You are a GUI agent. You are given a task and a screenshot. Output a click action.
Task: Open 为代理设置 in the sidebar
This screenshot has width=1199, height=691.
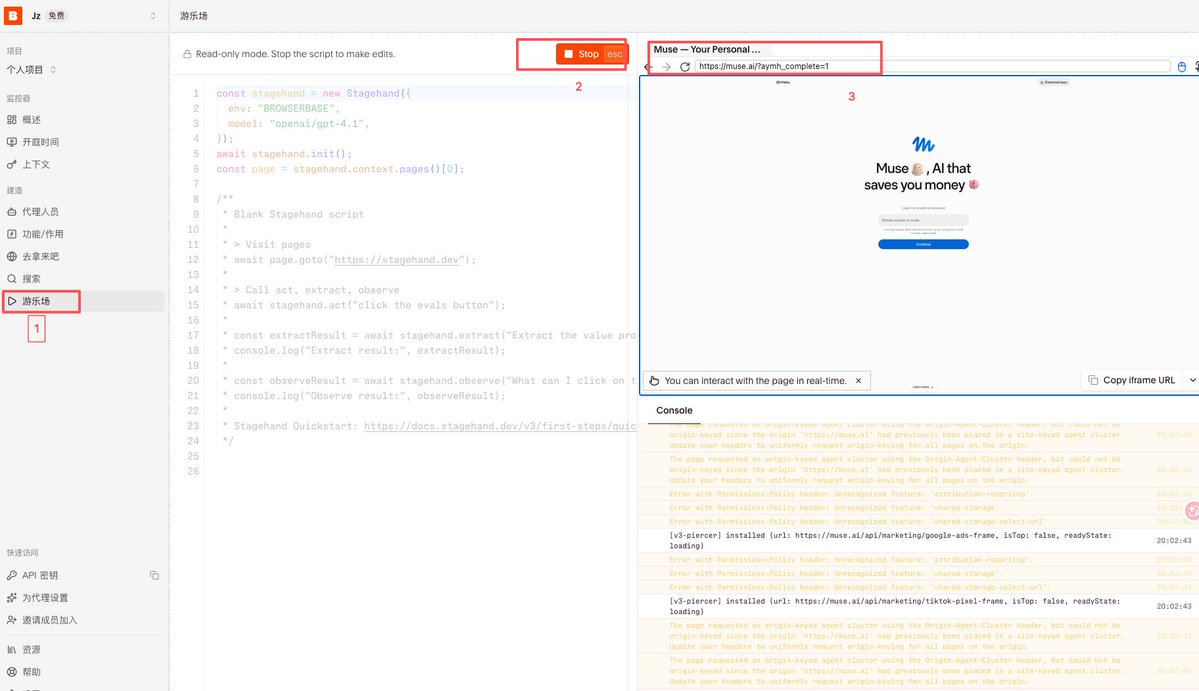(45, 598)
